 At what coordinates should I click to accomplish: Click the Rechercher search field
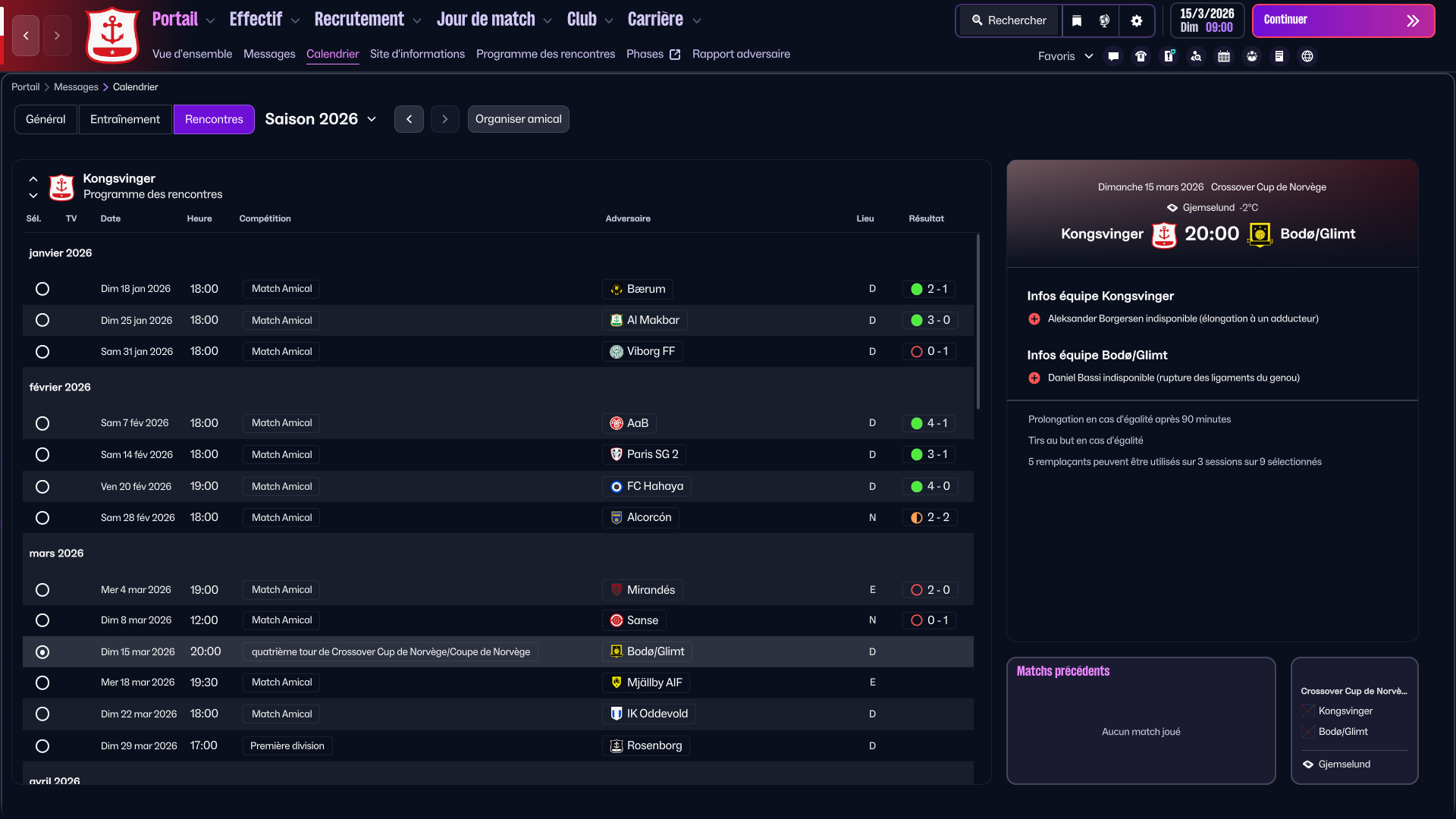1009,20
